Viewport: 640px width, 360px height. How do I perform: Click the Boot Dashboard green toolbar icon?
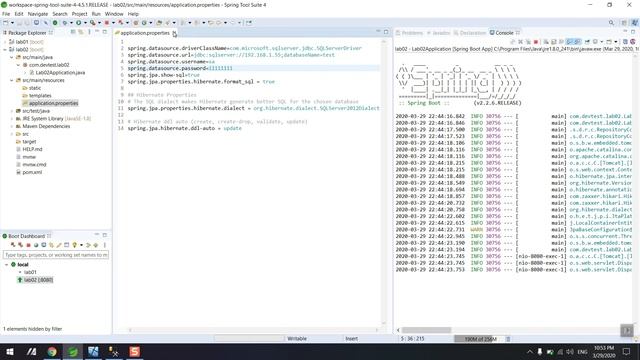point(55,23)
